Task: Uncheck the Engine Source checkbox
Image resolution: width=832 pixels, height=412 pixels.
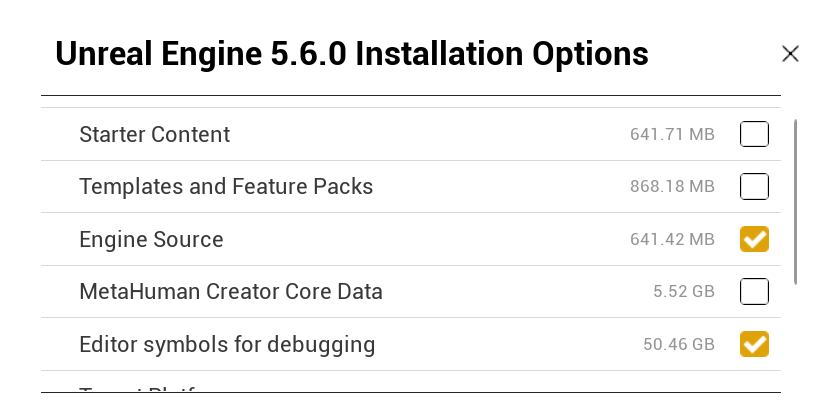Action: (754, 240)
